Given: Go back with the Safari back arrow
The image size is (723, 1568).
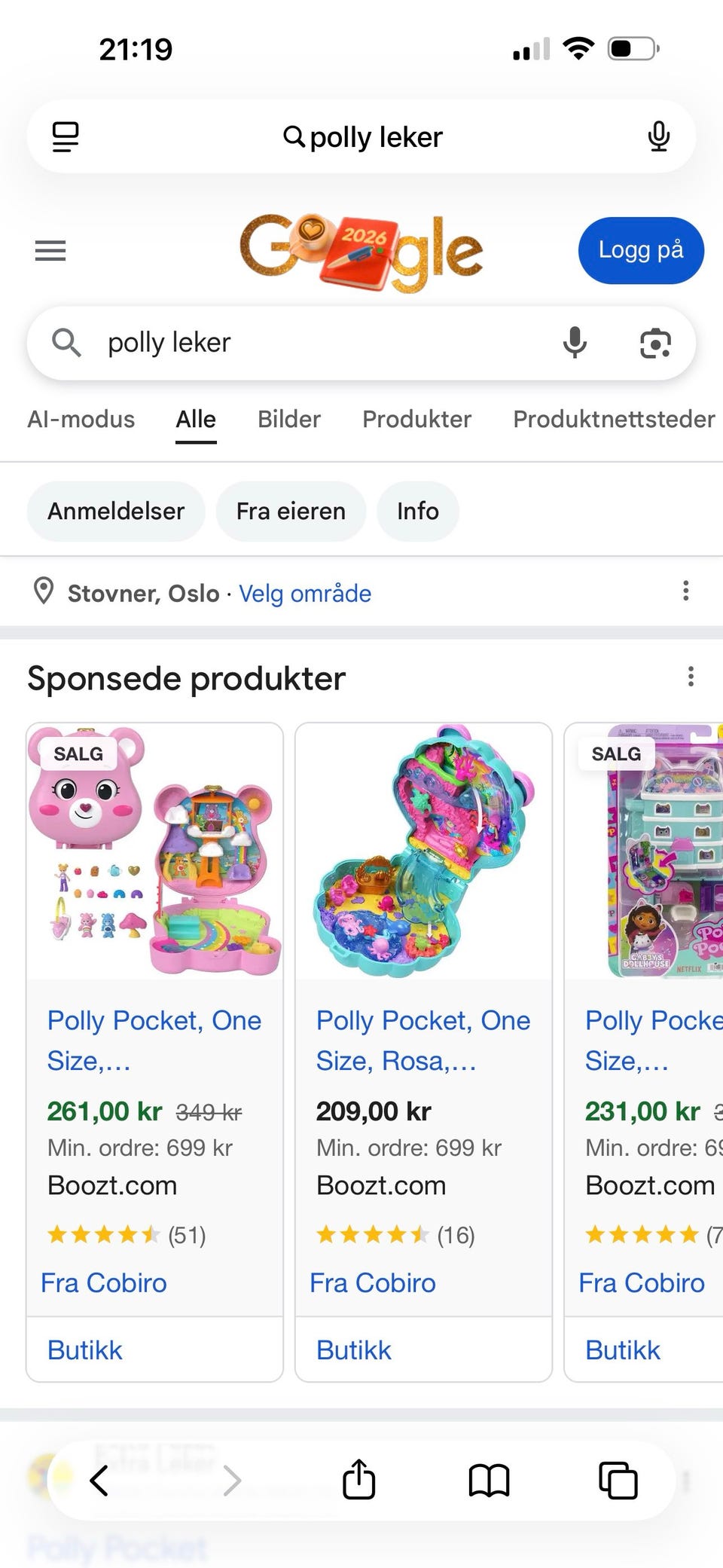Looking at the screenshot, I should 99,1480.
